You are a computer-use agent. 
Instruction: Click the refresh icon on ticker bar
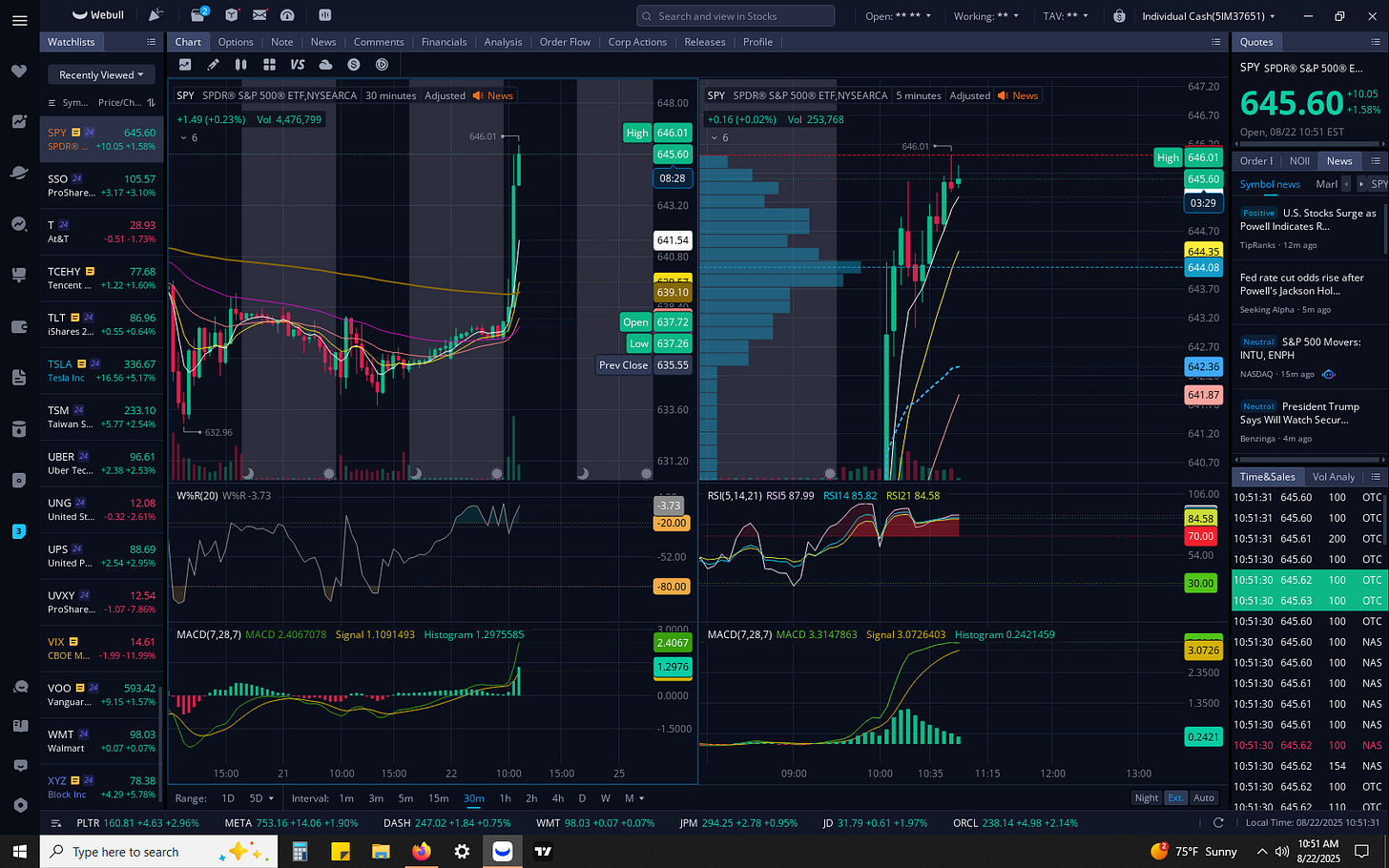pyautogui.click(x=1218, y=822)
